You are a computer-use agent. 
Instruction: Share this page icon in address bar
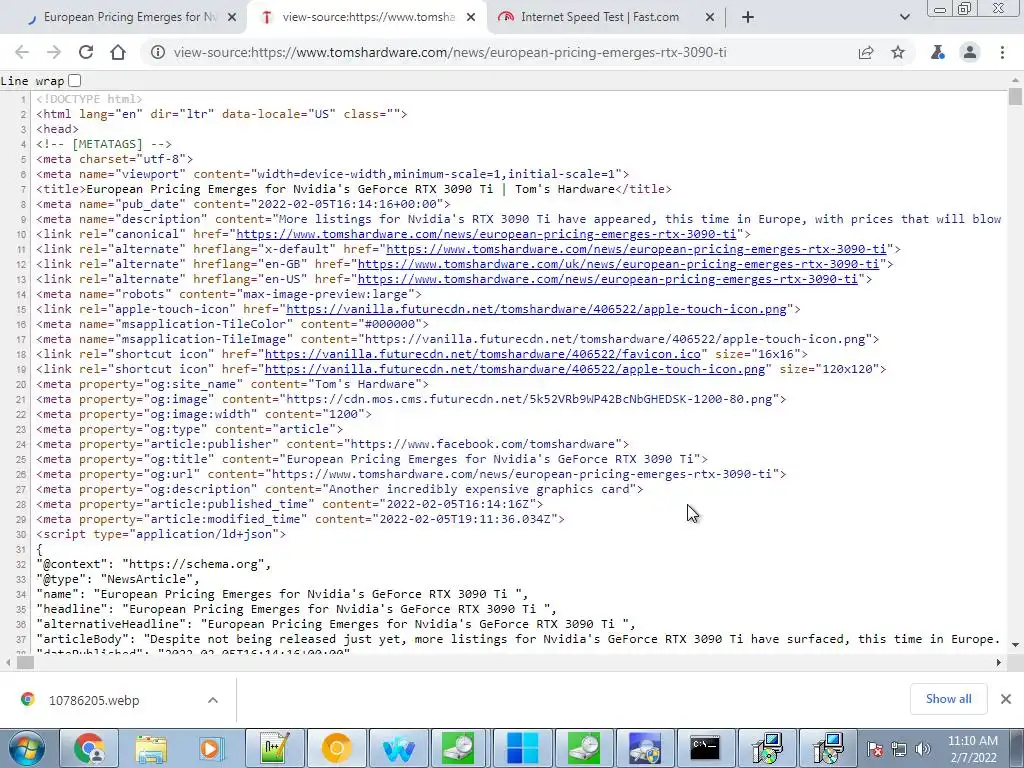coord(866,52)
